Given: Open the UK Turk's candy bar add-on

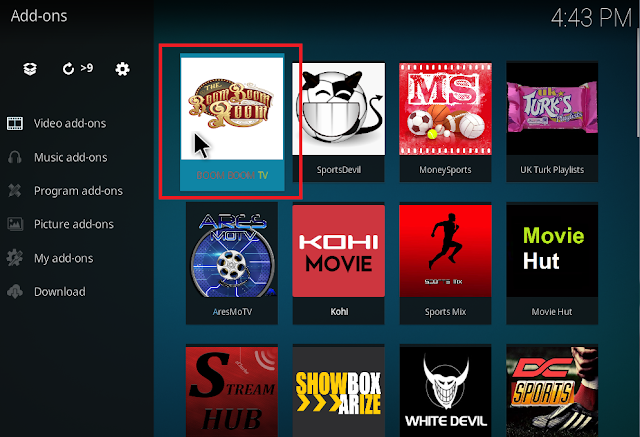Looking at the screenshot, I should [x=552, y=109].
